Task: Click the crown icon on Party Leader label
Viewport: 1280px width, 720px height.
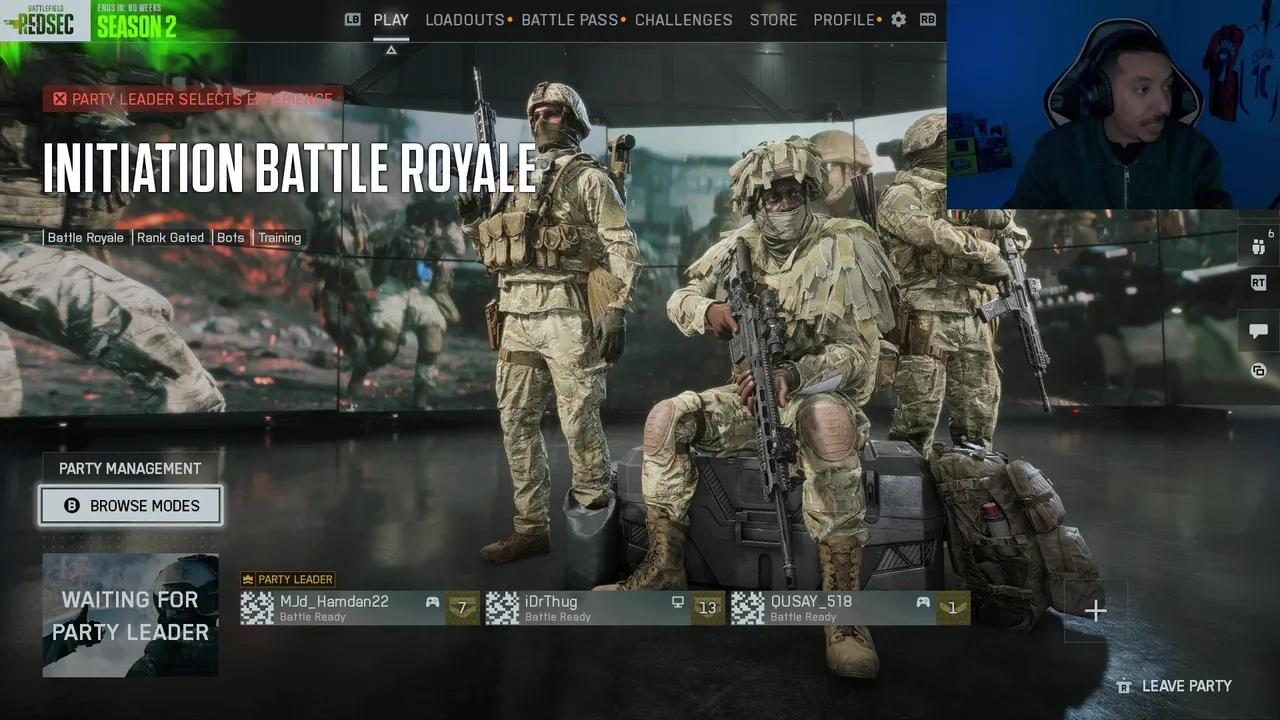Action: coord(248,579)
